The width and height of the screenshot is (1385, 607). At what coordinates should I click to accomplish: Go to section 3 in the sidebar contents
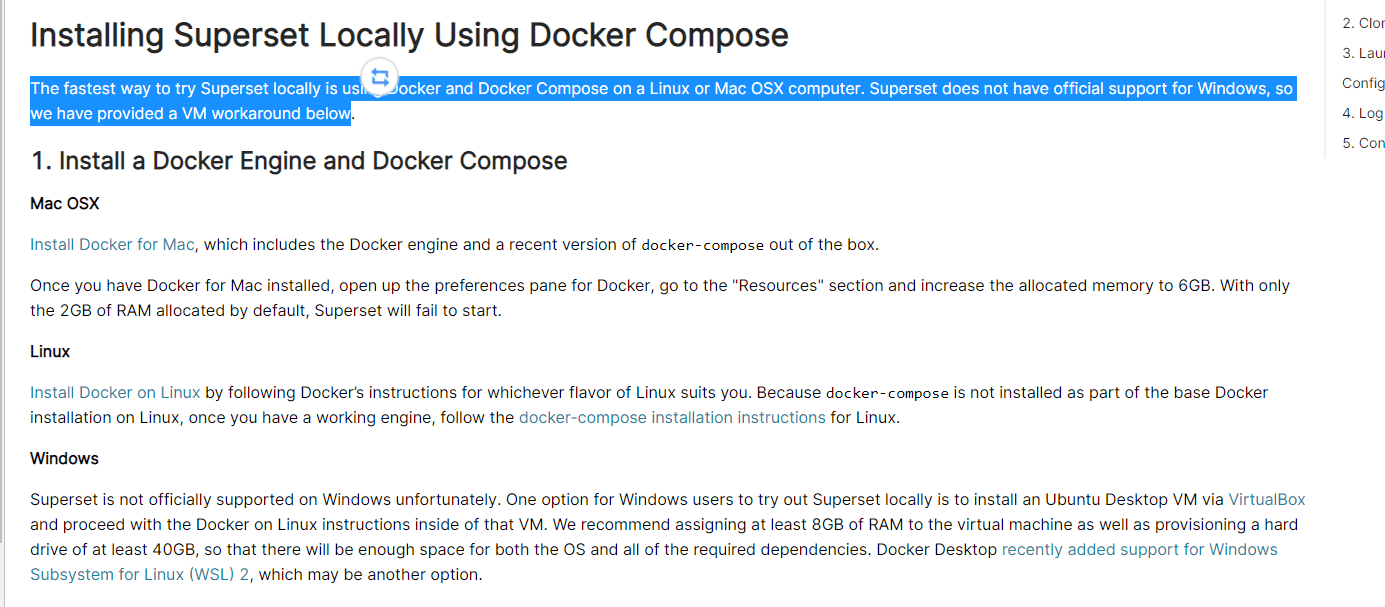1363,53
